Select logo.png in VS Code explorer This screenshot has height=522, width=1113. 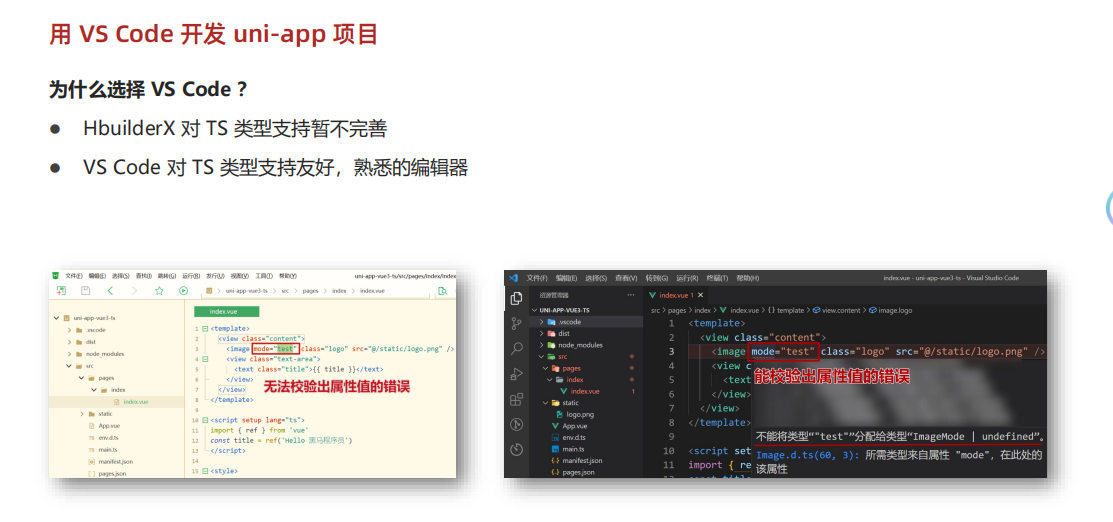579,414
